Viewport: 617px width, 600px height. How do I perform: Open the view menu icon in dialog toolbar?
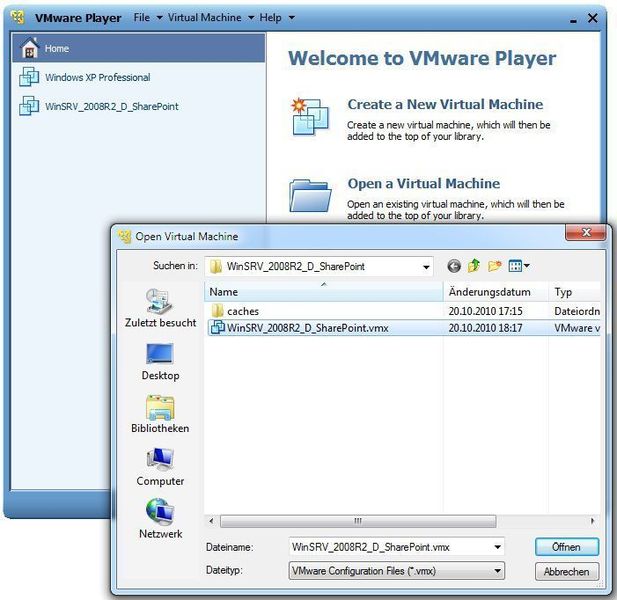click(515, 266)
